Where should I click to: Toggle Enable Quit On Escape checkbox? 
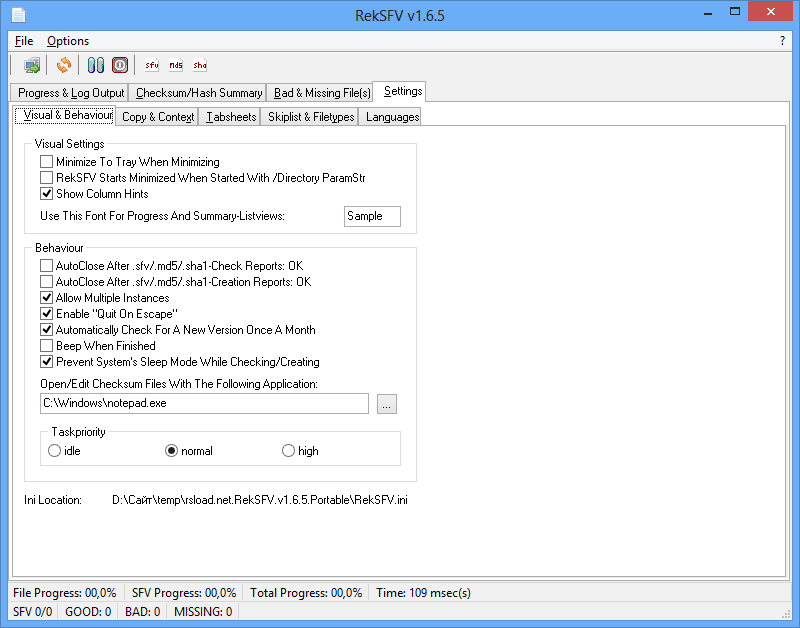point(46,313)
